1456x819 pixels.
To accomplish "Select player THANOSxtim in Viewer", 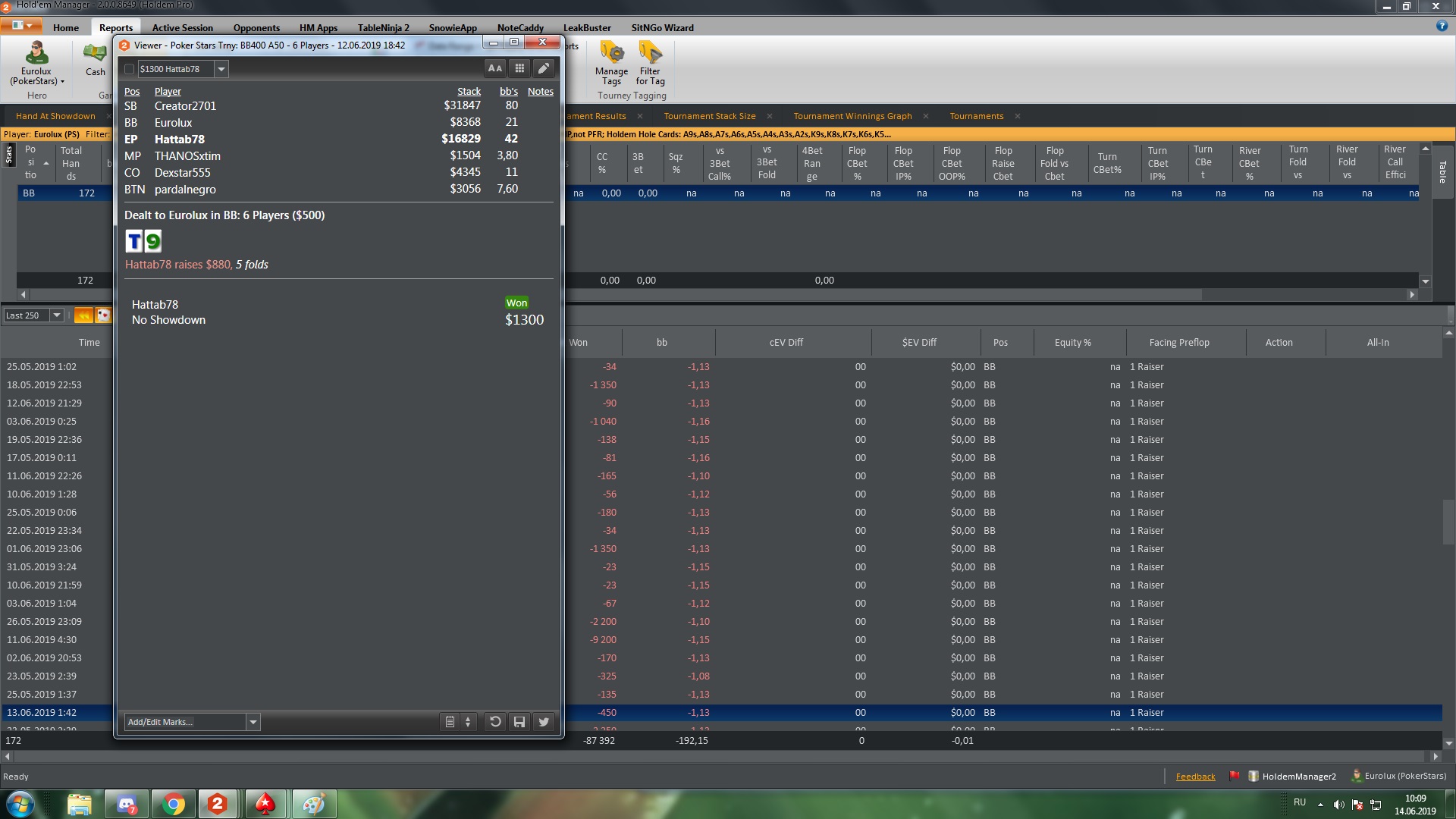I will [187, 156].
